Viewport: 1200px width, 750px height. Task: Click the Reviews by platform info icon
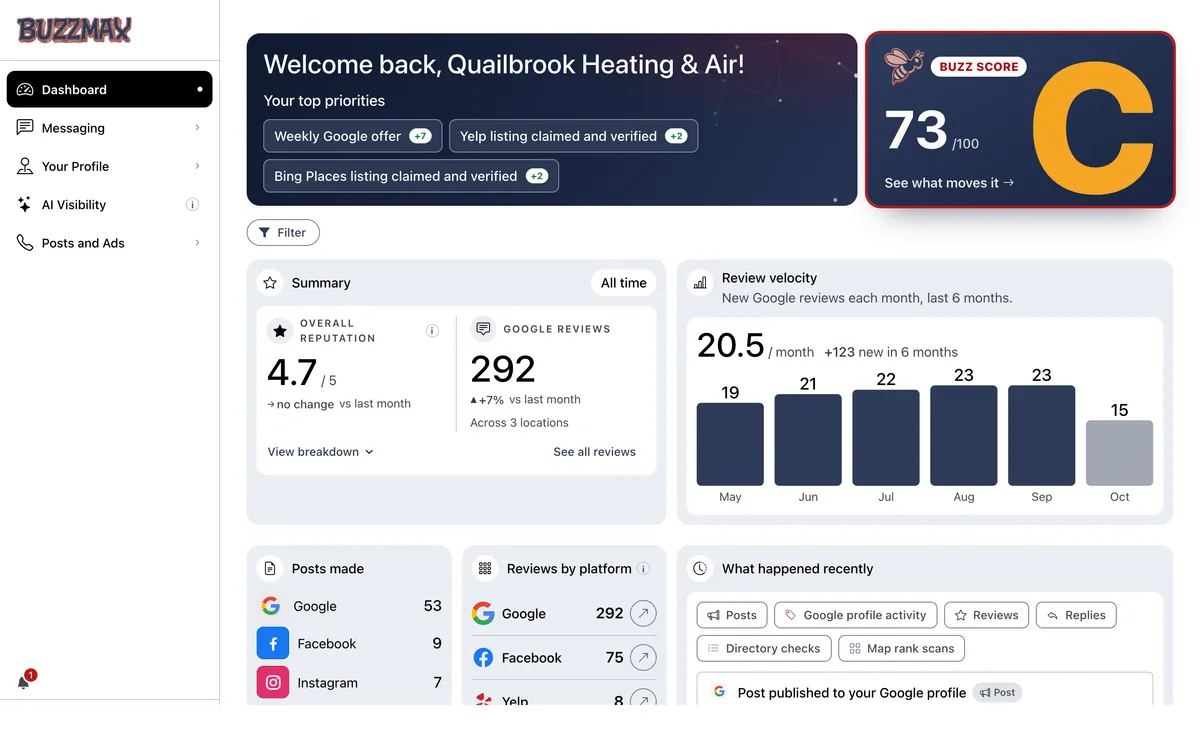coord(644,569)
